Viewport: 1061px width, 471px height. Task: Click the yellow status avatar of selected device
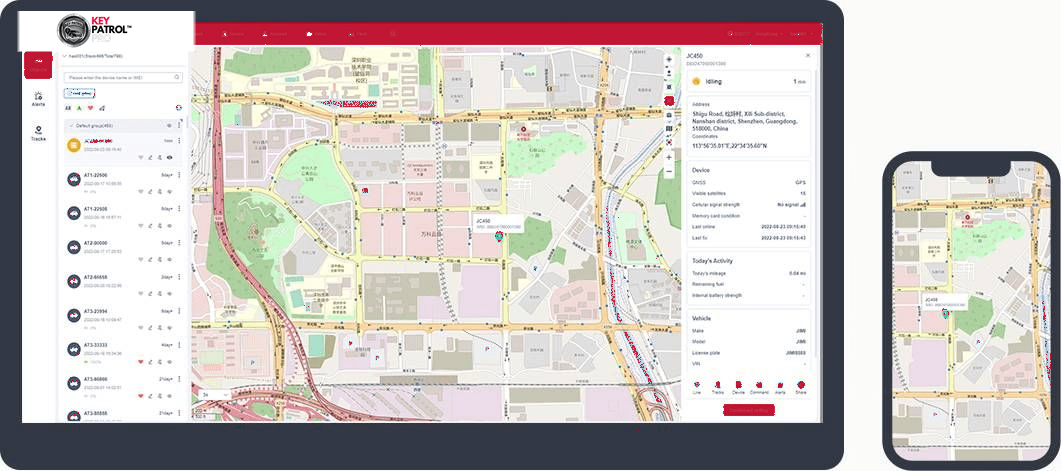[x=74, y=145]
